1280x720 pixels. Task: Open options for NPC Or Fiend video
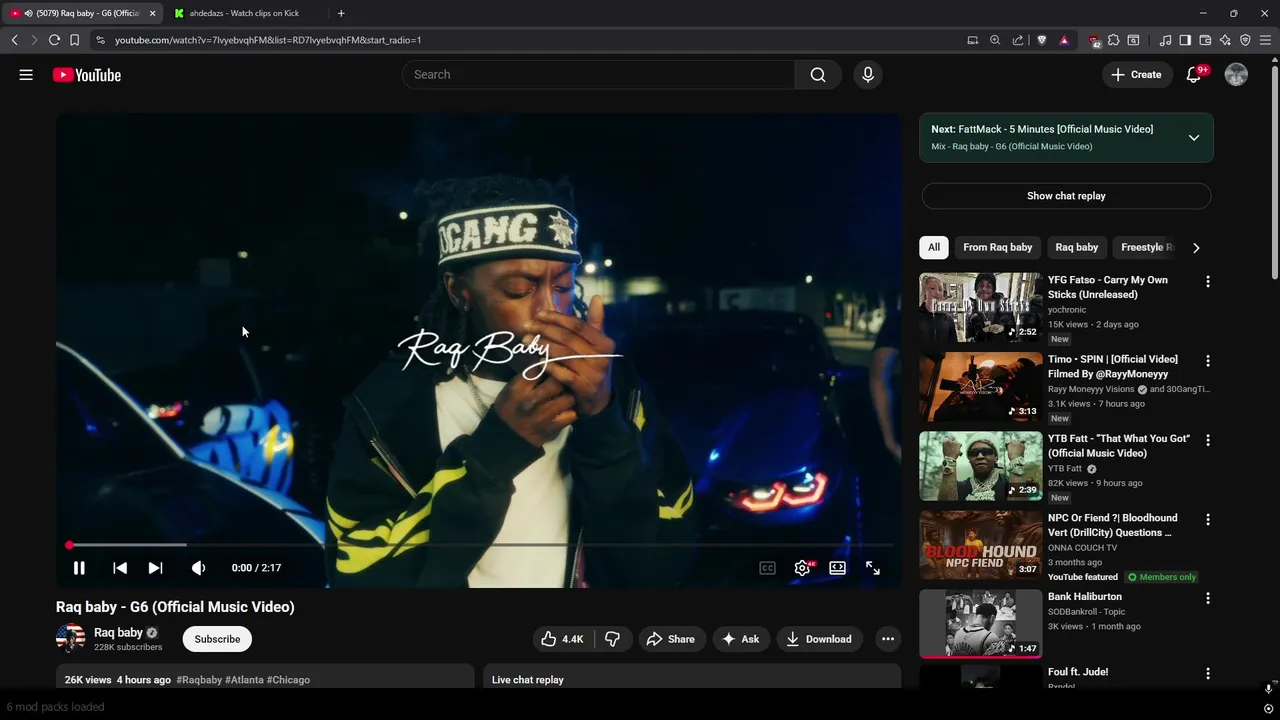pyautogui.click(x=1207, y=520)
